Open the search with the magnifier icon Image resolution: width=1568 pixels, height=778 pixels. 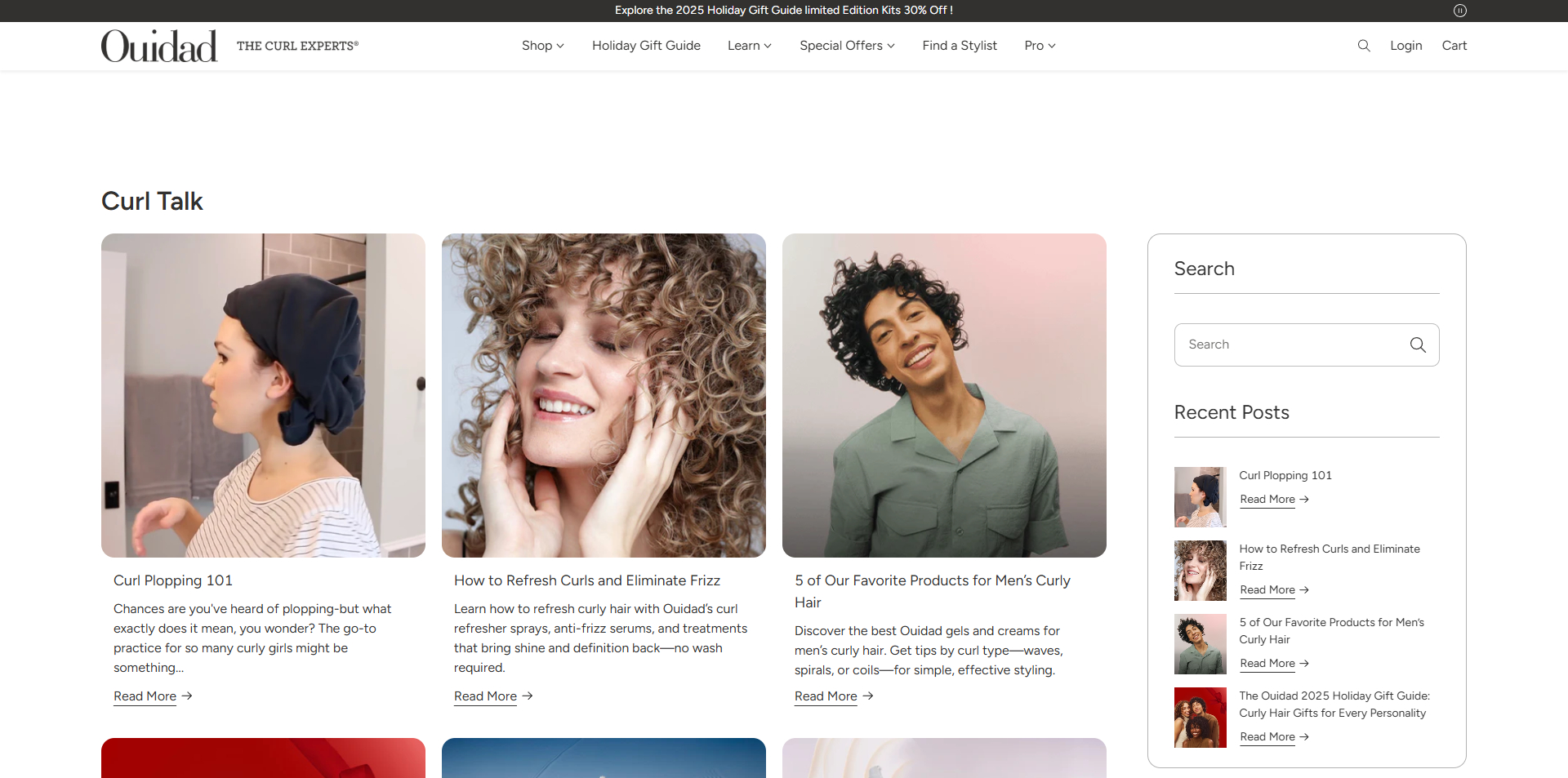coord(1363,46)
